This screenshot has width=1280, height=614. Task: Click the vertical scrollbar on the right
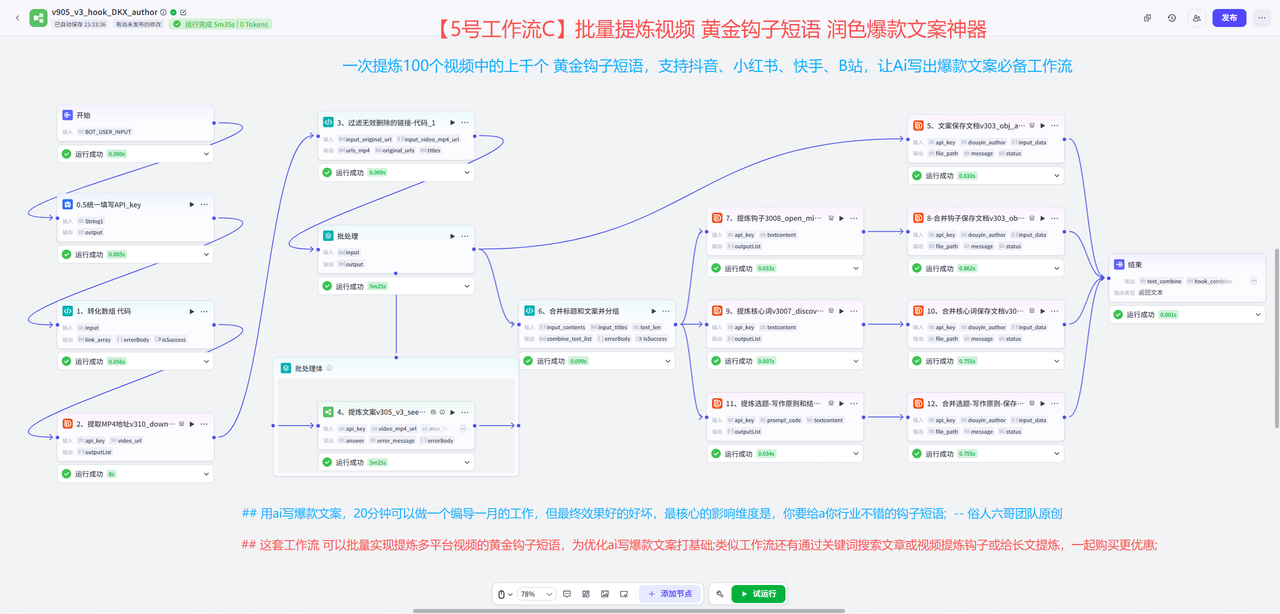tap(1277, 341)
